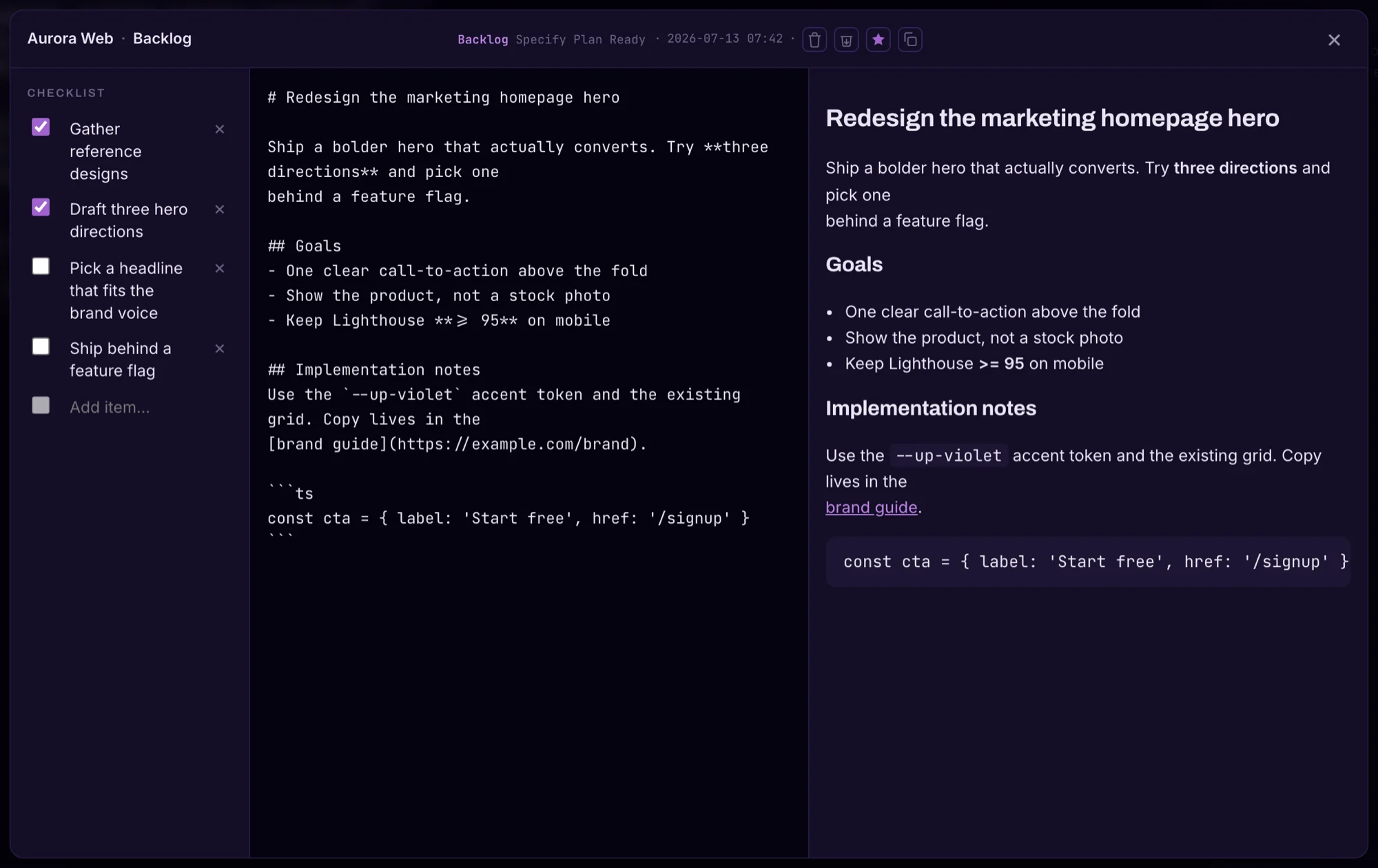Click the 'Ship behind a feature flag' checklist label
Screen dimensions: 1378x868
(121, 360)
